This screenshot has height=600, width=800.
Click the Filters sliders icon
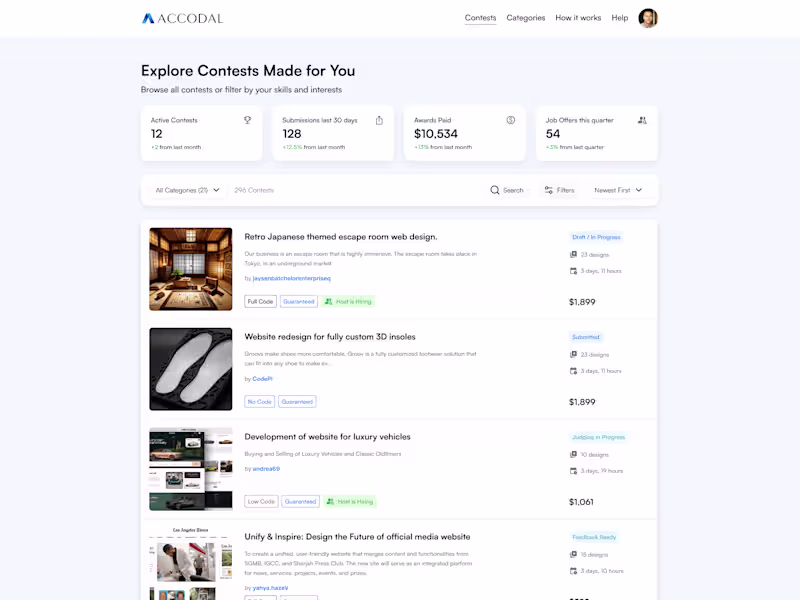click(547, 189)
